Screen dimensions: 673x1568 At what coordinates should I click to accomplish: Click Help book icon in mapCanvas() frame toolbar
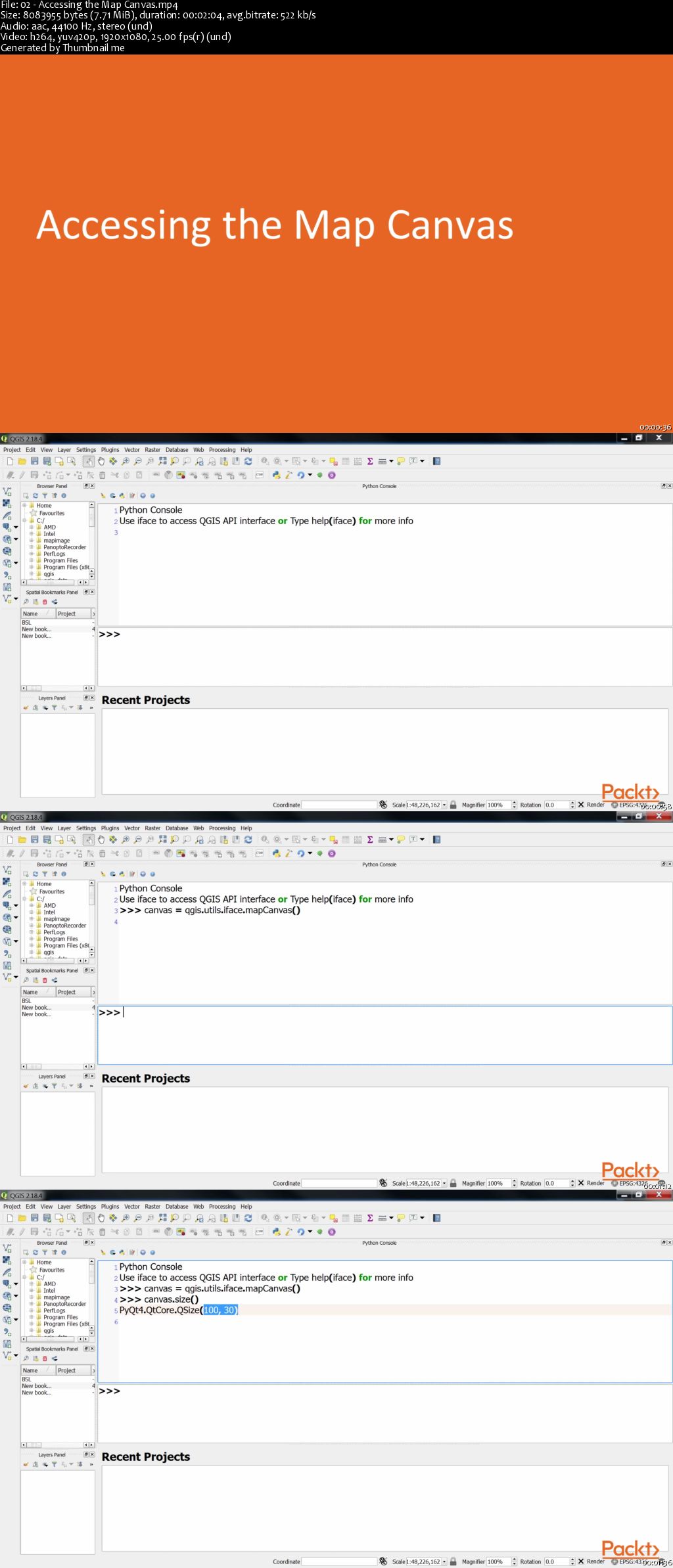[x=437, y=840]
